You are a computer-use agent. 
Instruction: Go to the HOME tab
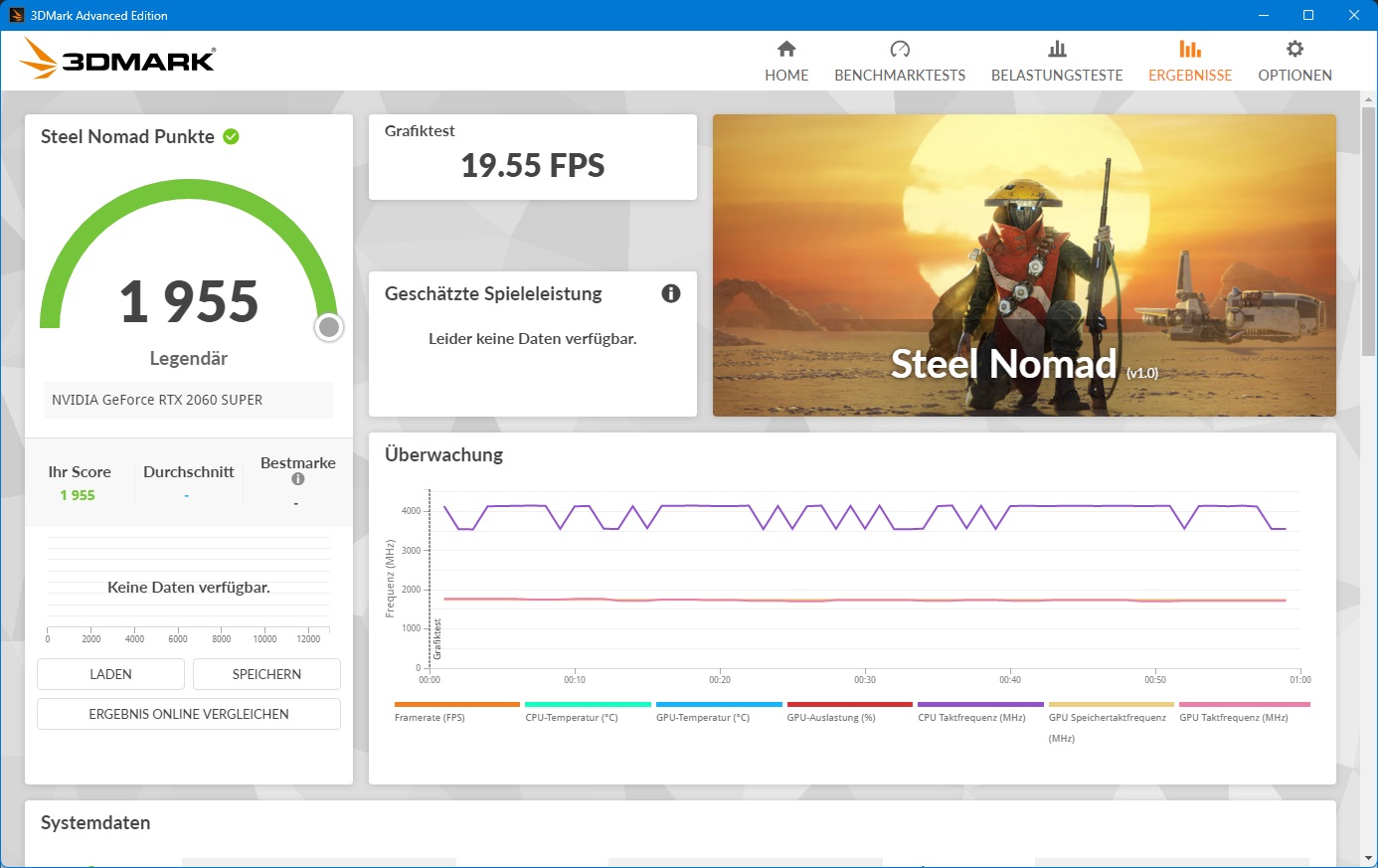click(x=786, y=62)
